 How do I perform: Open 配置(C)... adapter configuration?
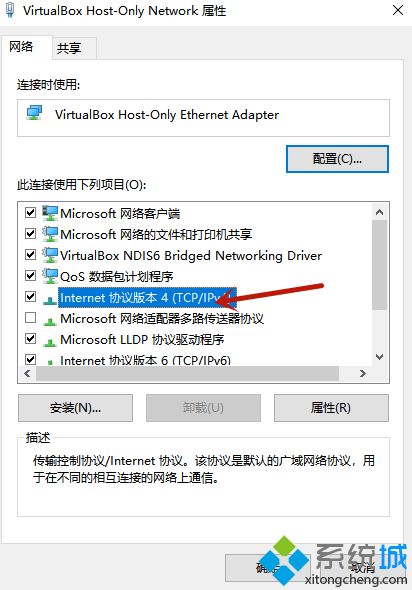pos(337,159)
